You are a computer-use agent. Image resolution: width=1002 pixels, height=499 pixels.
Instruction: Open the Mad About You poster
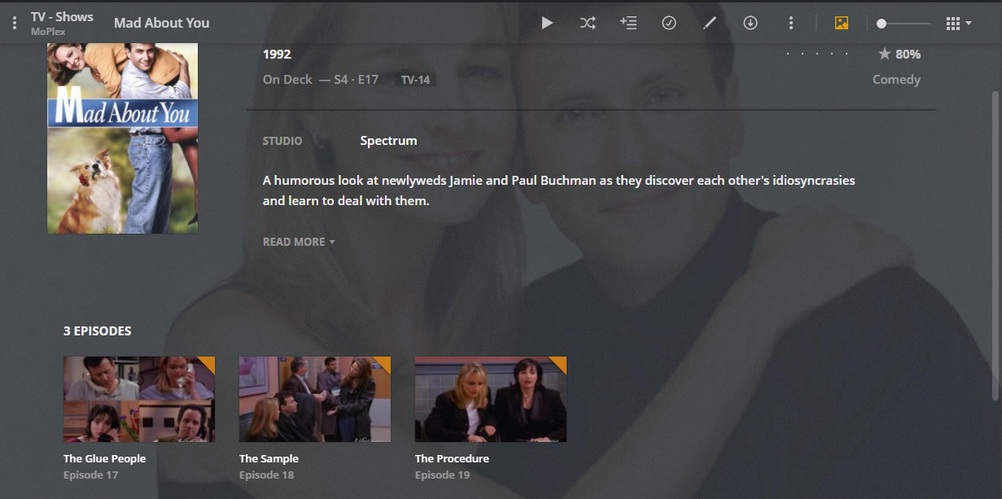click(123, 138)
